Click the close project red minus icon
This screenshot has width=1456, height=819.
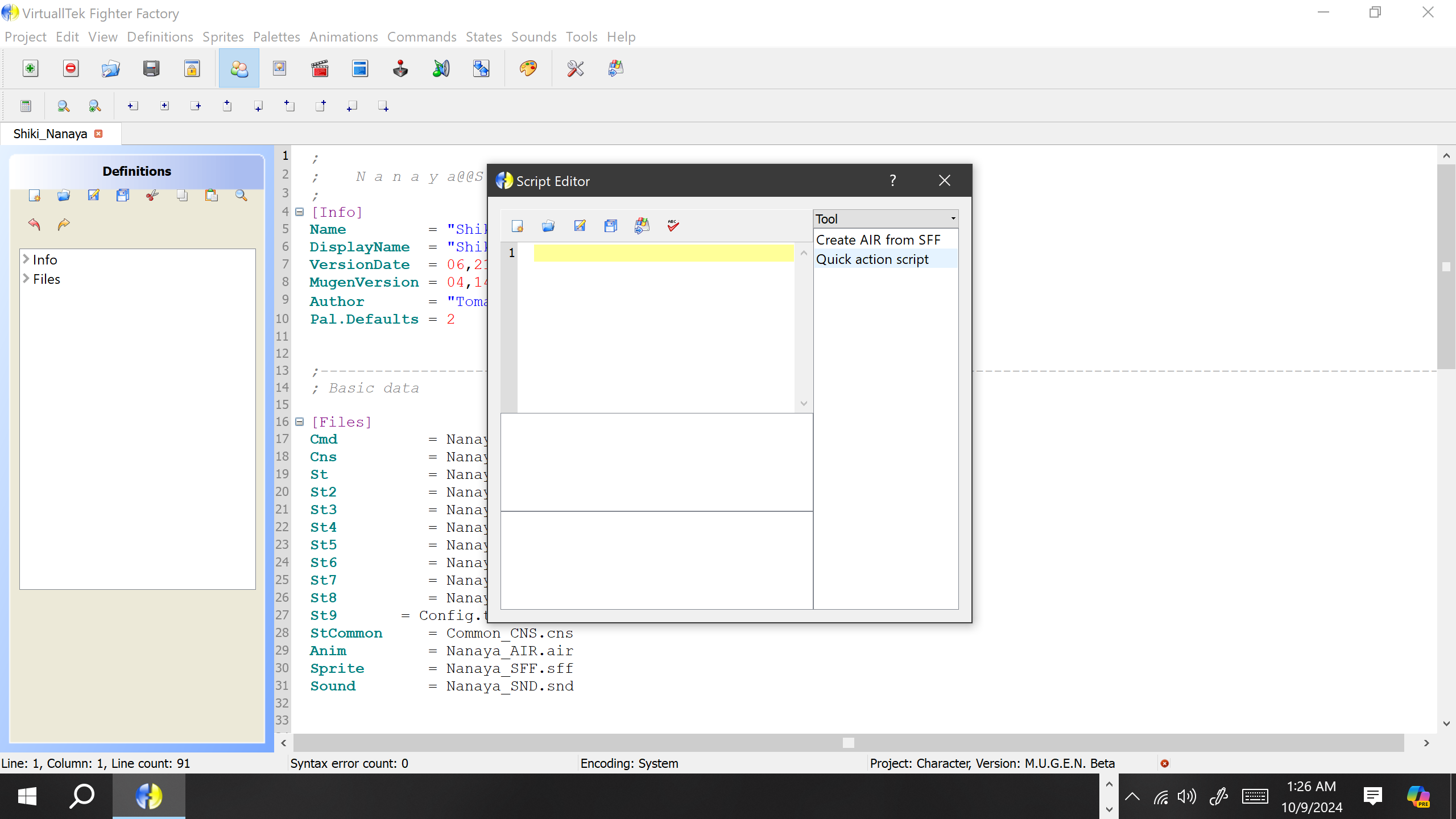(71, 69)
